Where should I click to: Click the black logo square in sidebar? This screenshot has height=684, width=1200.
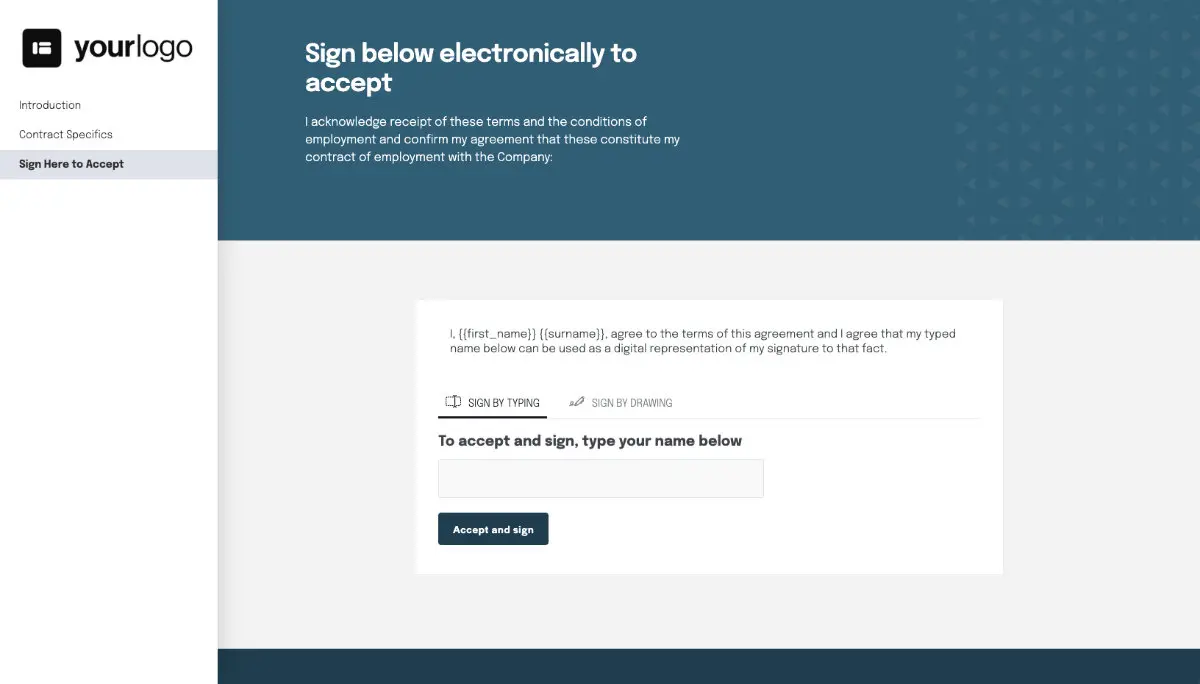41,46
